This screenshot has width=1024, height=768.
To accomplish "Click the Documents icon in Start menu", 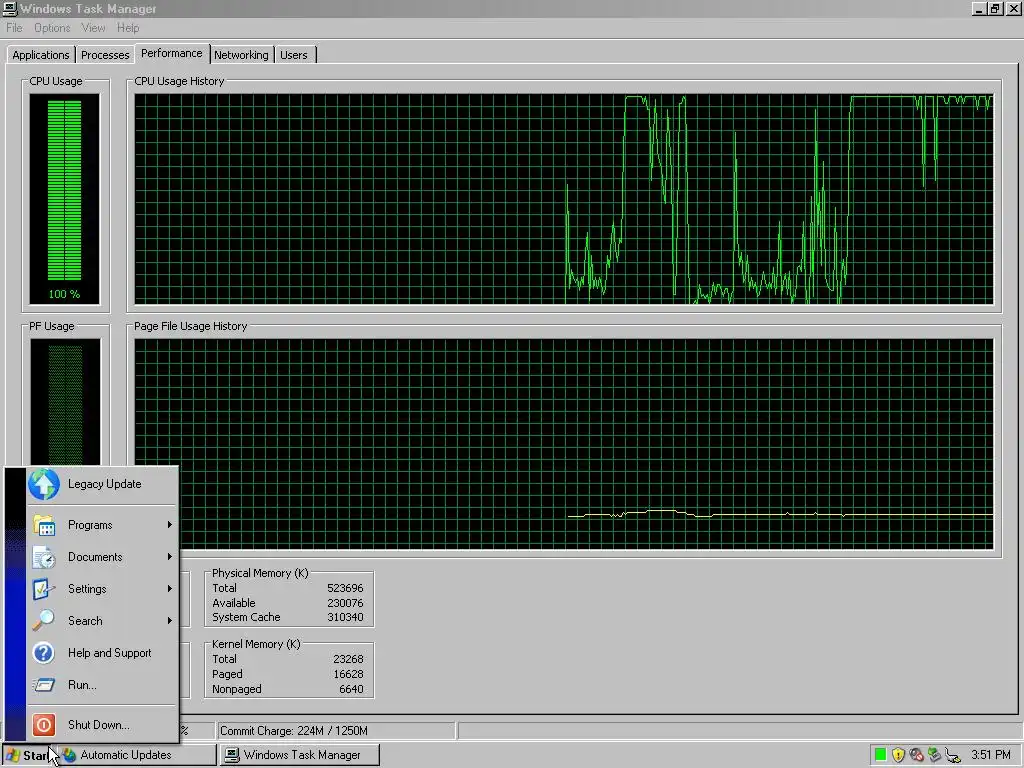I will [44, 557].
